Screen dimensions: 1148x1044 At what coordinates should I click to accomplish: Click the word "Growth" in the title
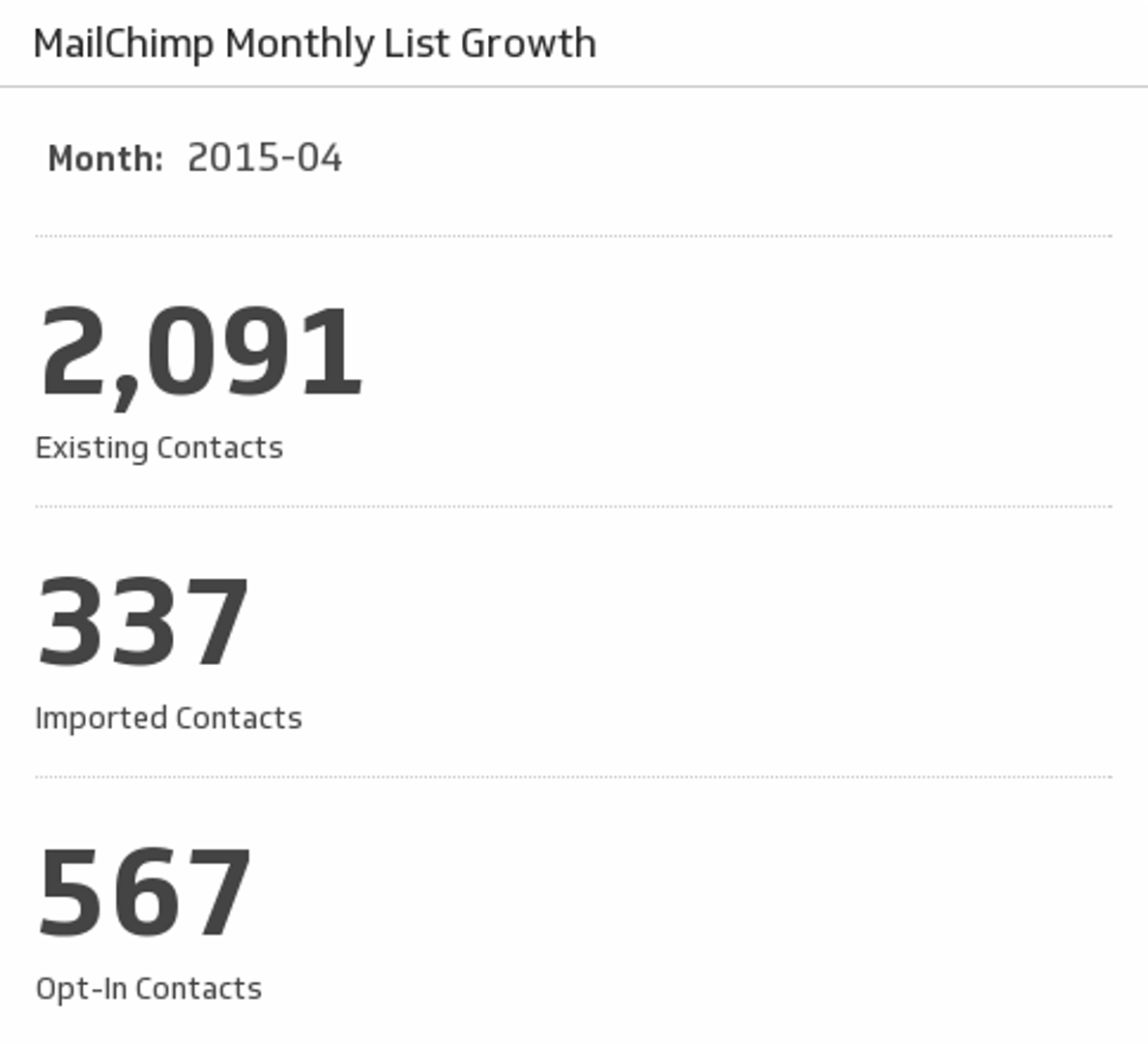[528, 44]
